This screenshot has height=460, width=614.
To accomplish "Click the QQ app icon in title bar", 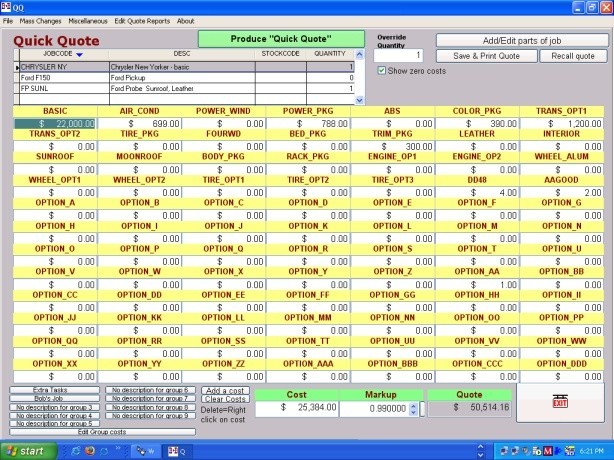I will (x=7, y=7).
